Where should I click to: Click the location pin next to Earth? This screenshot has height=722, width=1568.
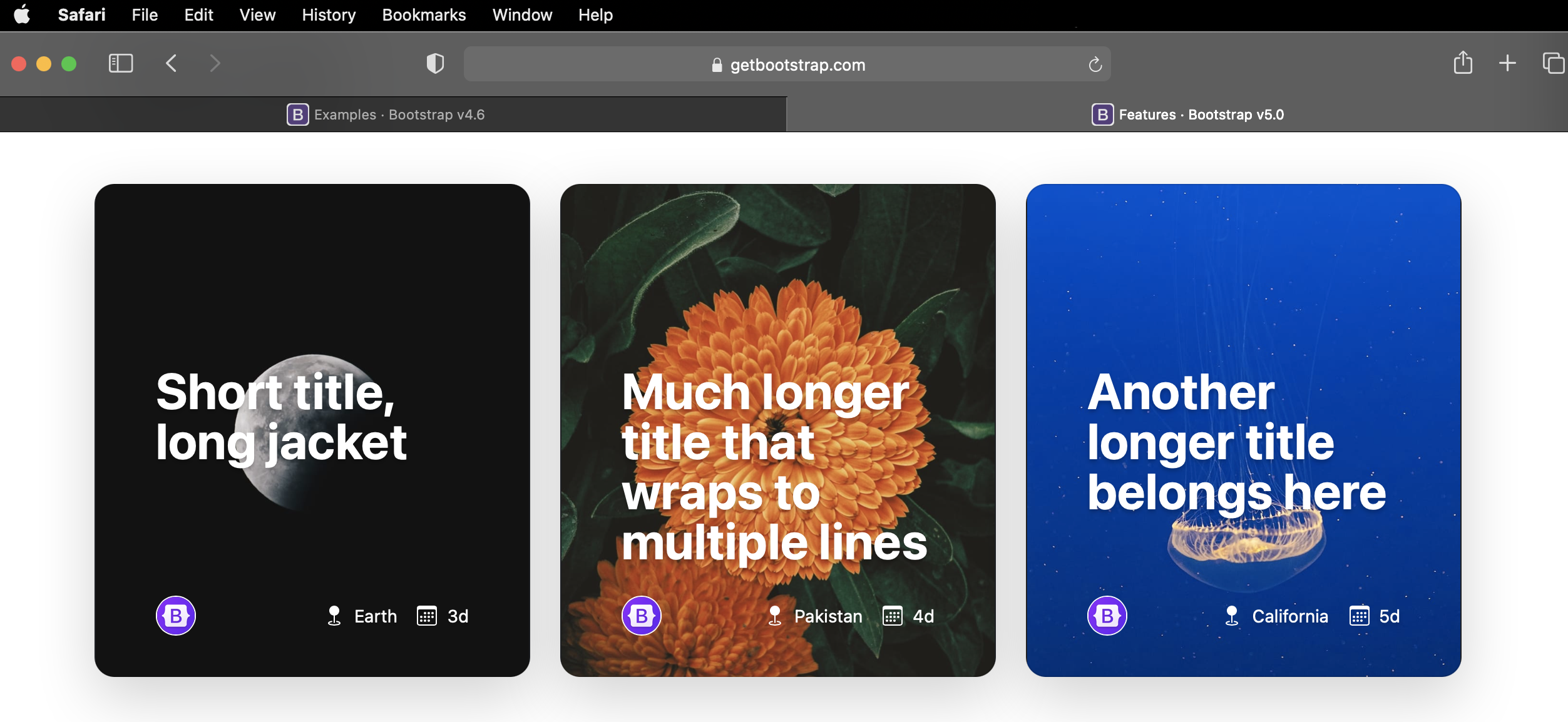(334, 616)
